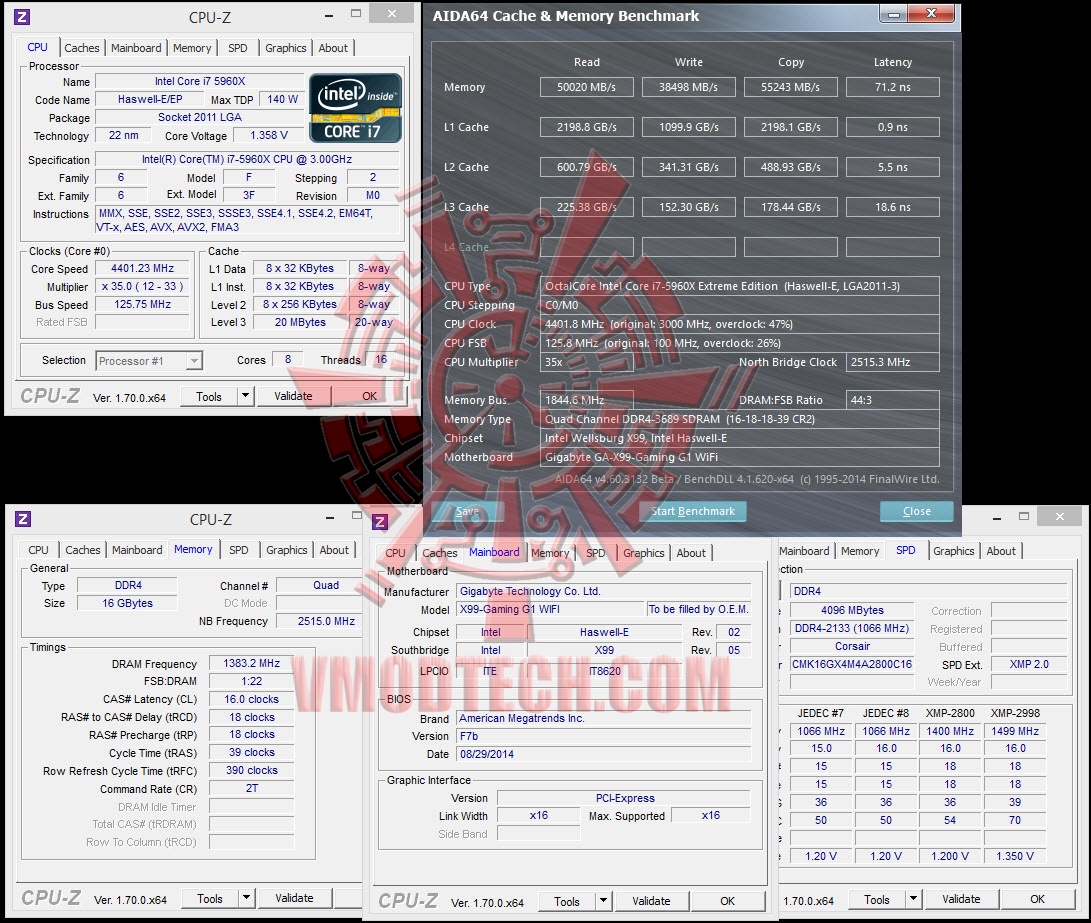The height and width of the screenshot is (923, 1091).
Task: Click the CPU-Z logo icon in the Mainboard window
Action: 380,522
